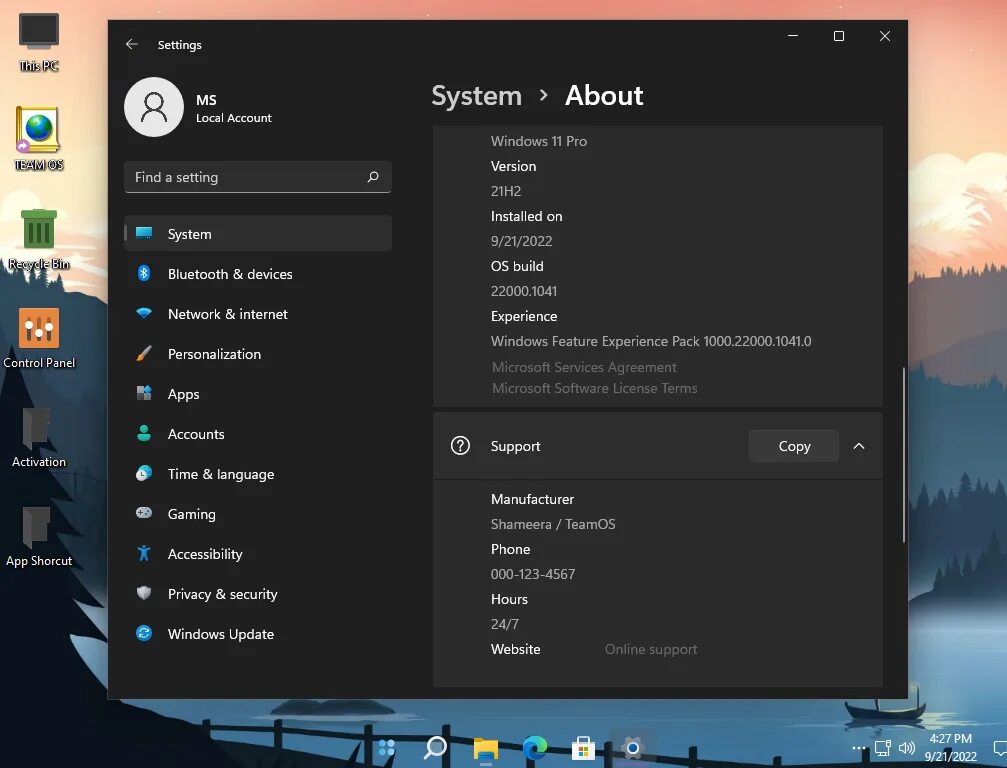
Task: Copy the Support information
Action: [794, 446]
